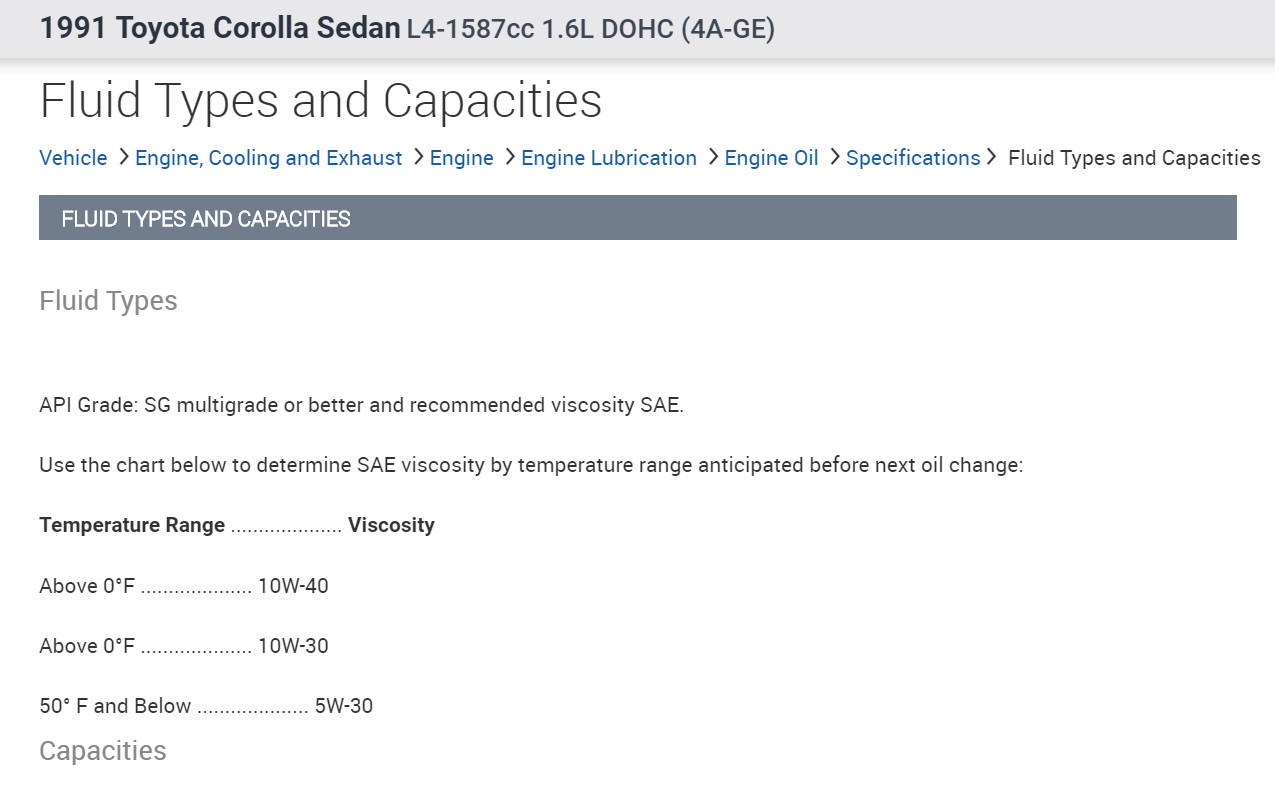Image resolution: width=1275 pixels, height=790 pixels.
Task: Click the gray FLUID TYPES AND CAPACITIES bar
Action: point(637,218)
